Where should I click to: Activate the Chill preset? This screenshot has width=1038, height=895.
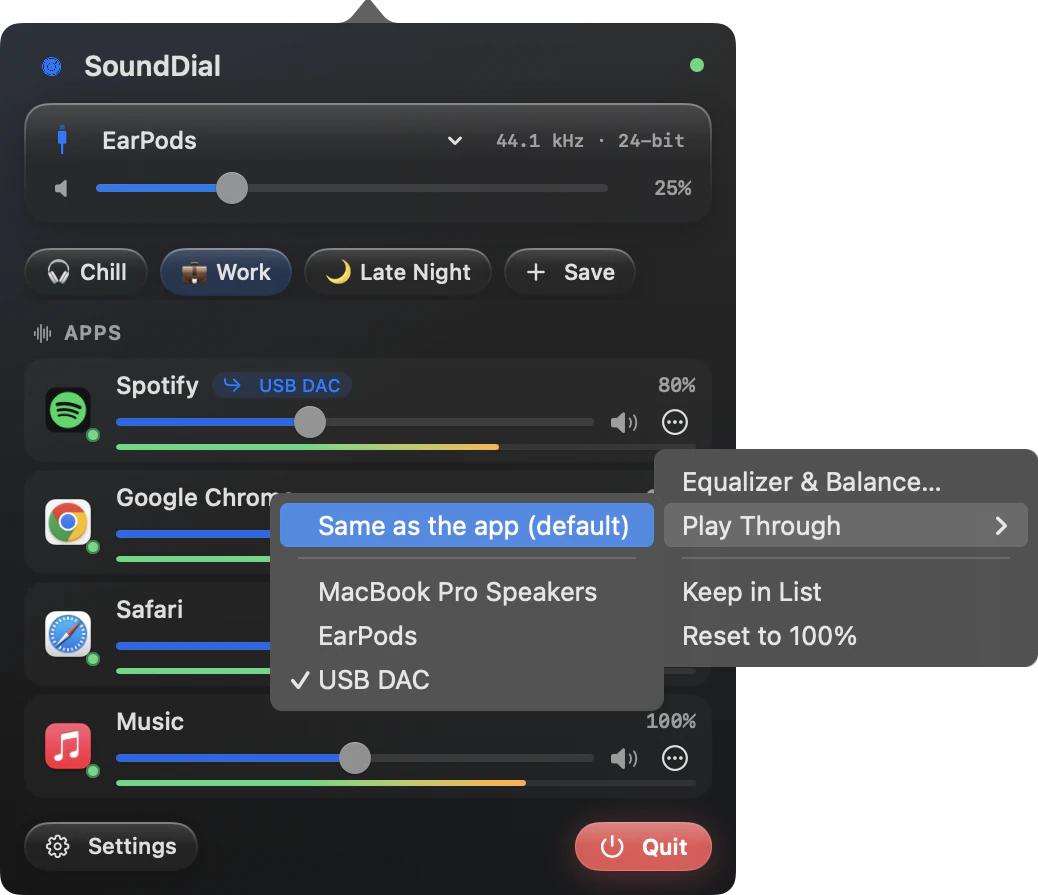[86, 272]
